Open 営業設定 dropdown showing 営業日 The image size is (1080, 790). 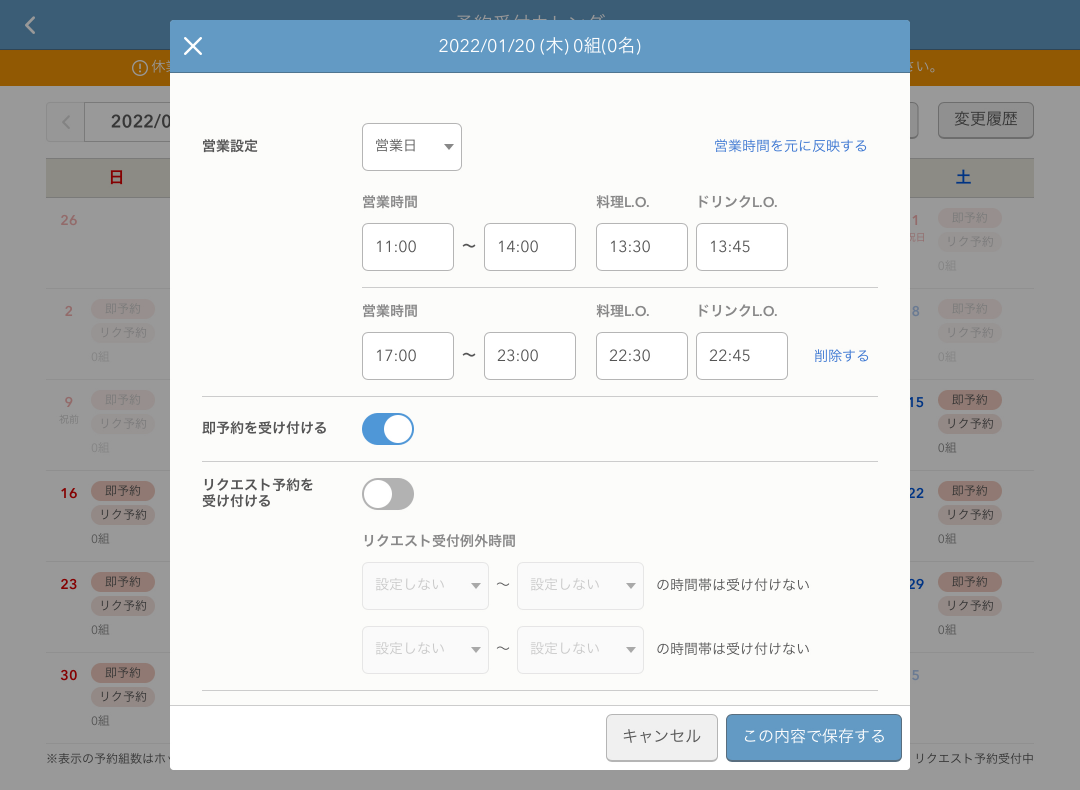pyautogui.click(x=412, y=147)
